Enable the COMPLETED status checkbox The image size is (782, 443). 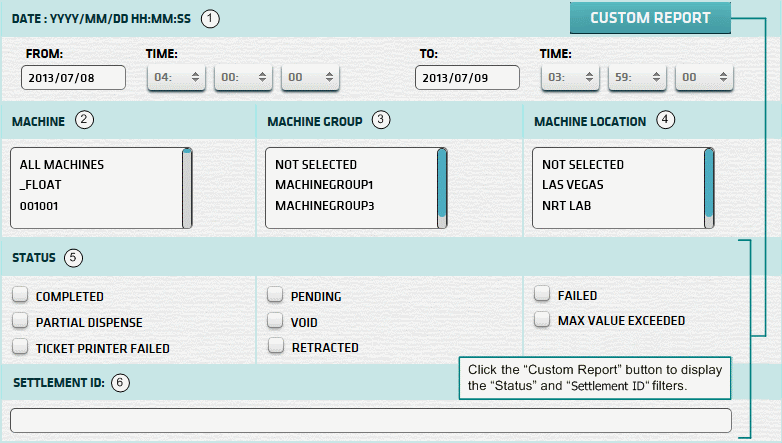(20, 296)
